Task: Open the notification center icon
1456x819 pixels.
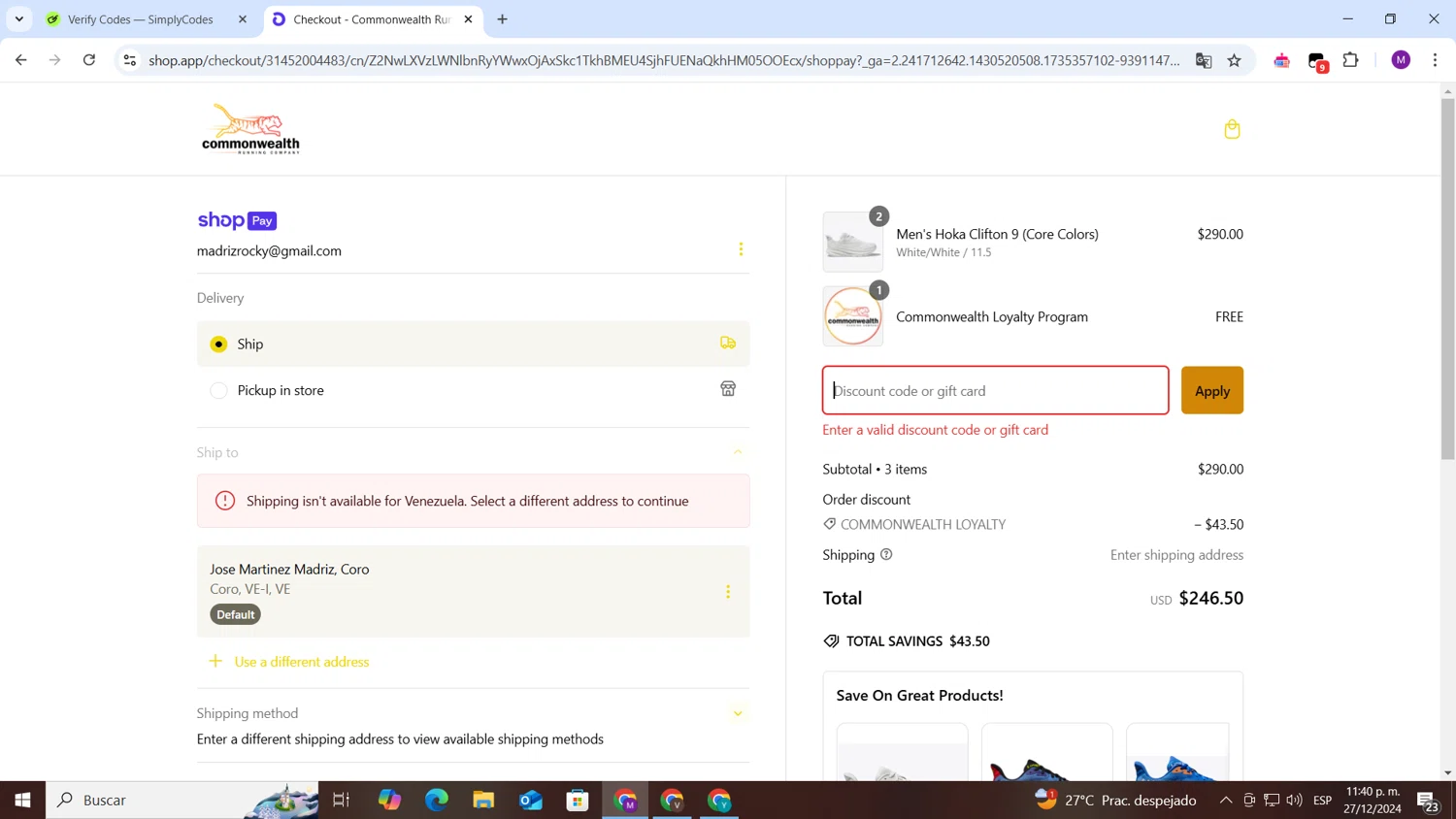Action: coord(1428,801)
